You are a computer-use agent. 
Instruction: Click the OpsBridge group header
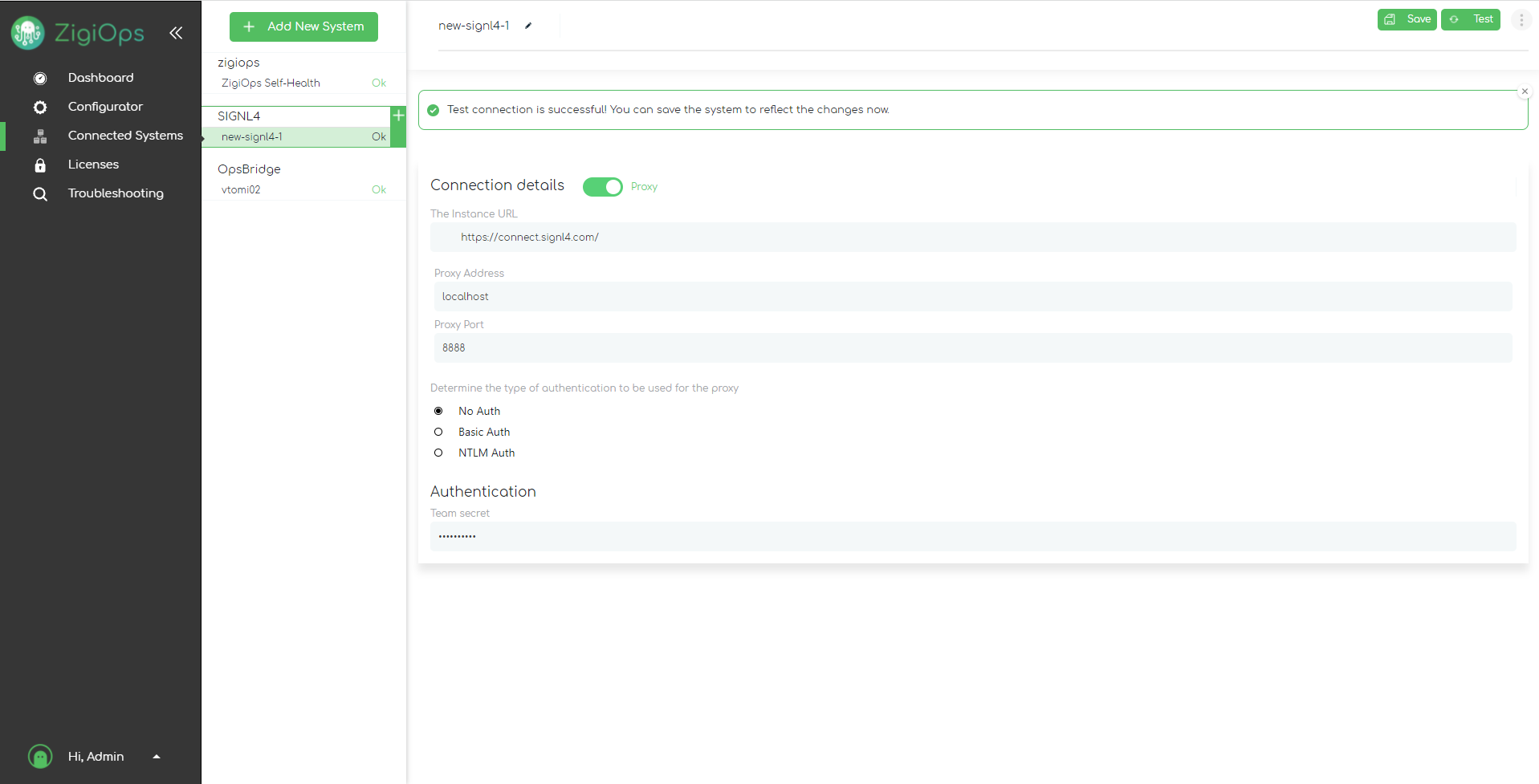click(249, 169)
